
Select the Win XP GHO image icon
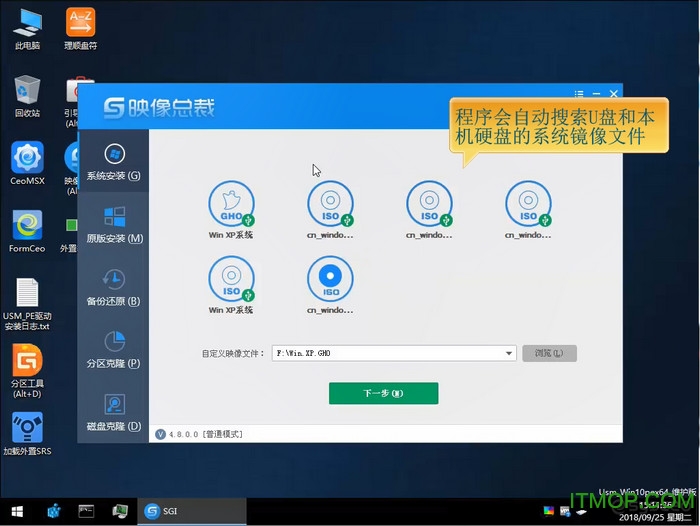(x=231, y=204)
